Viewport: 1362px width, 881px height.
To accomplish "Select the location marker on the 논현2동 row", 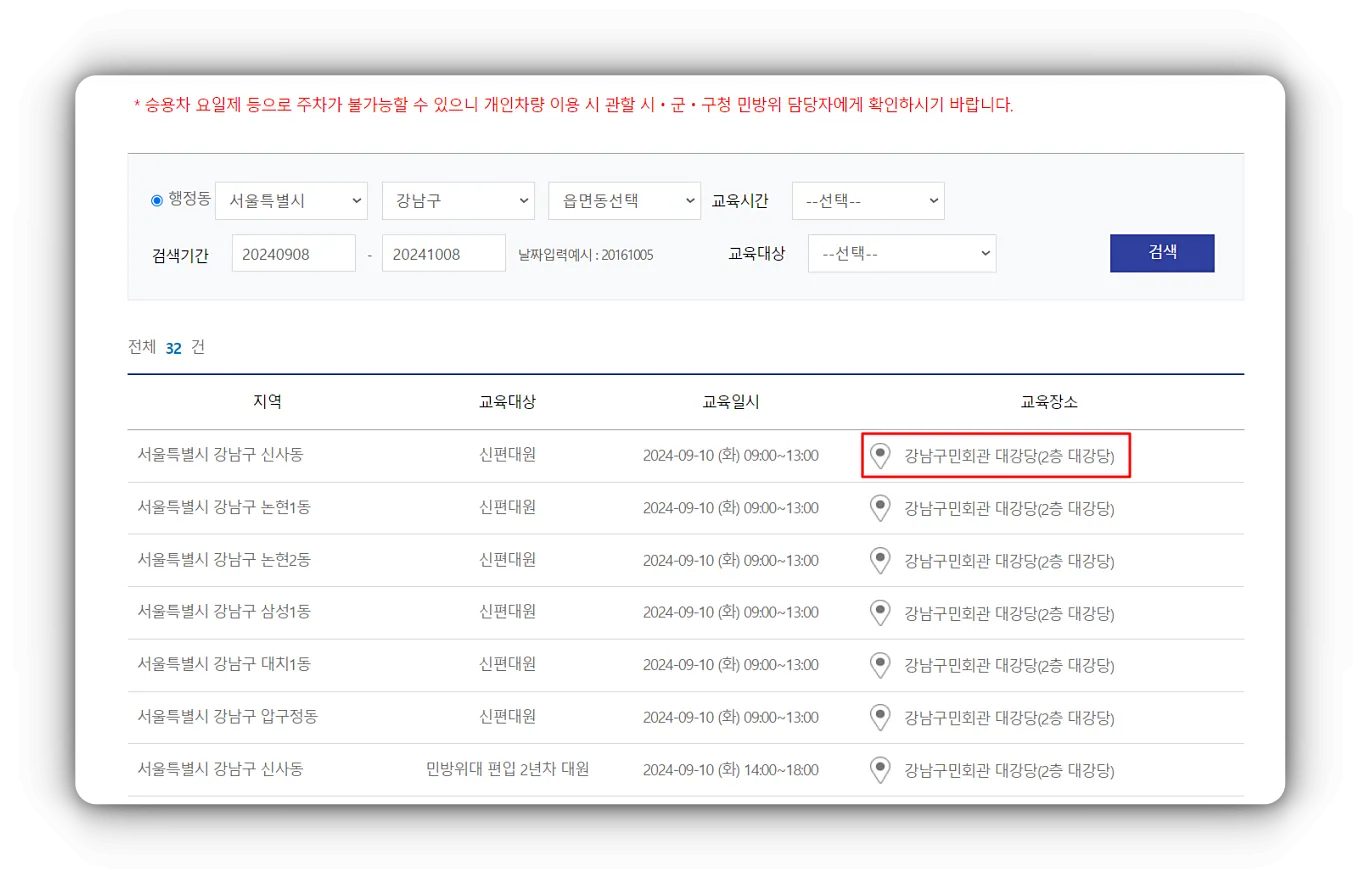I will [880, 560].
